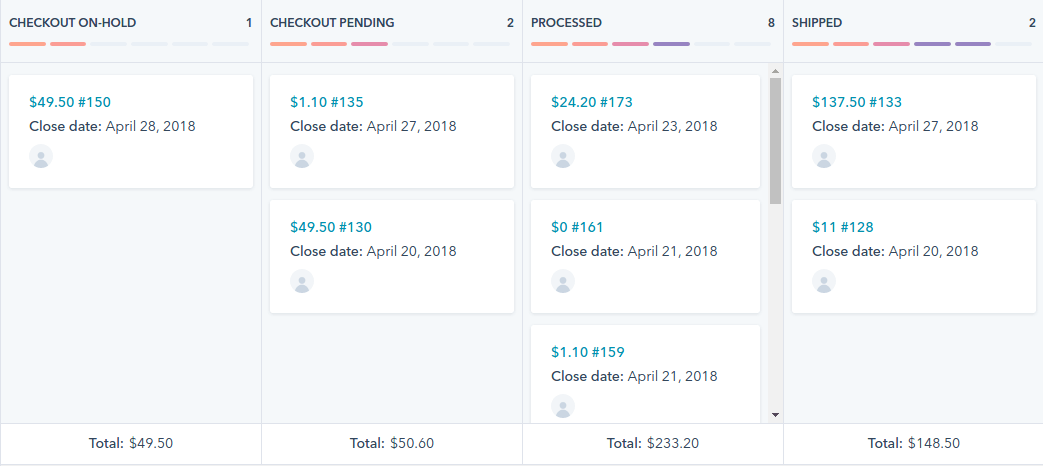Open the $1.10 #135 deal
The width and height of the screenshot is (1043, 466).
[327, 102]
